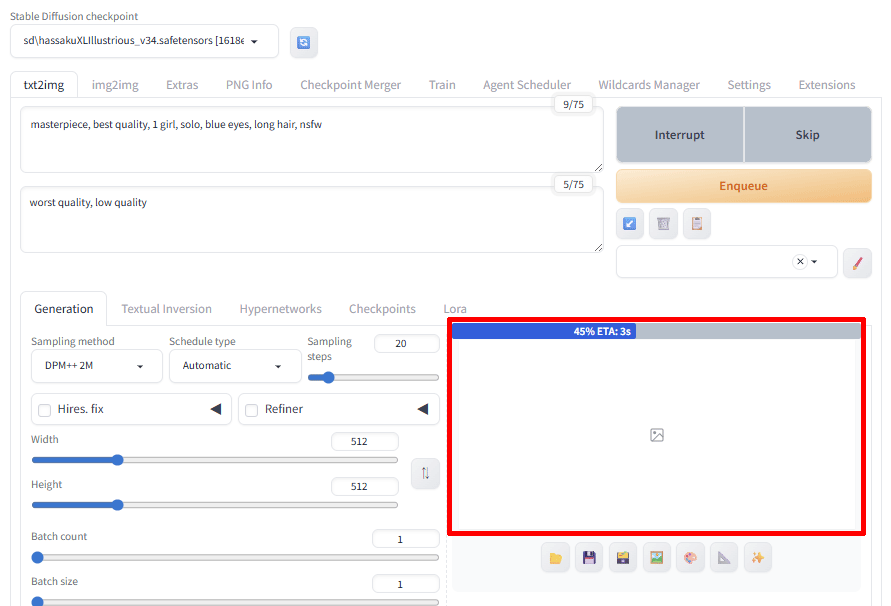Click the clipboard apply-styles icon
Image resolution: width=891 pixels, height=606 pixels.
tap(697, 224)
